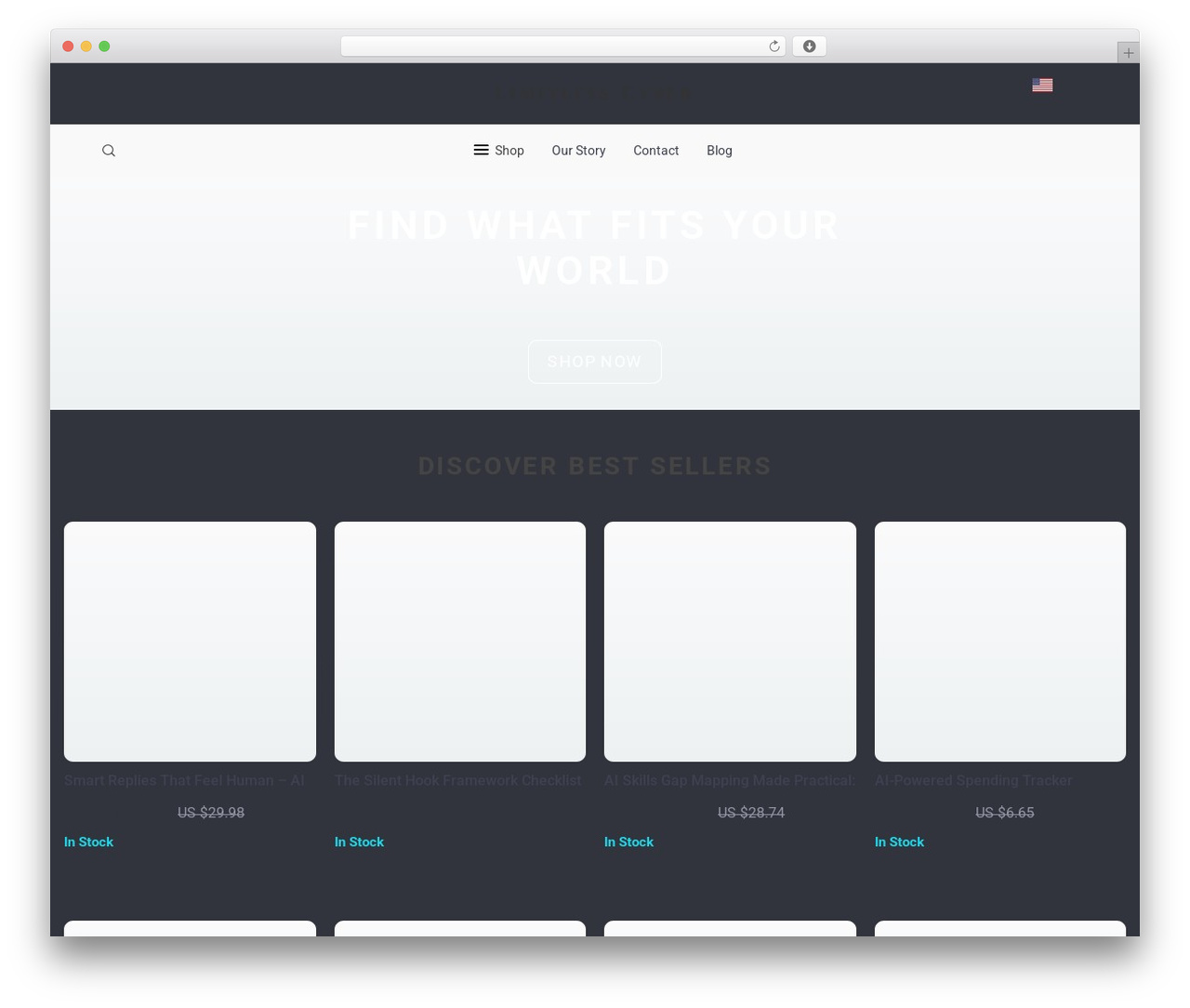Open browser downloads button
The height and width of the screenshot is (1008, 1190).
809,46
